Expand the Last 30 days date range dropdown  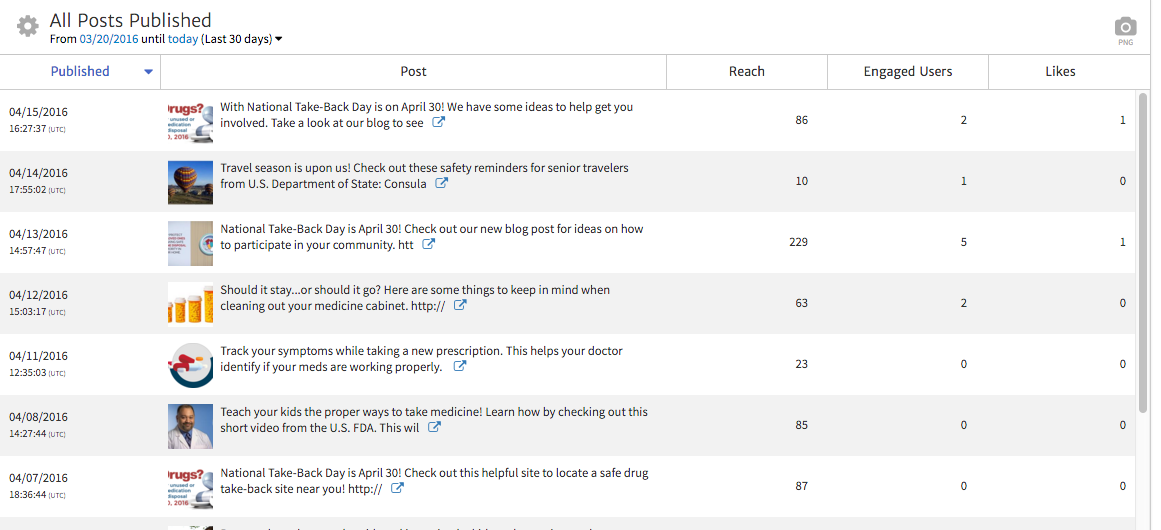(x=279, y=40)
